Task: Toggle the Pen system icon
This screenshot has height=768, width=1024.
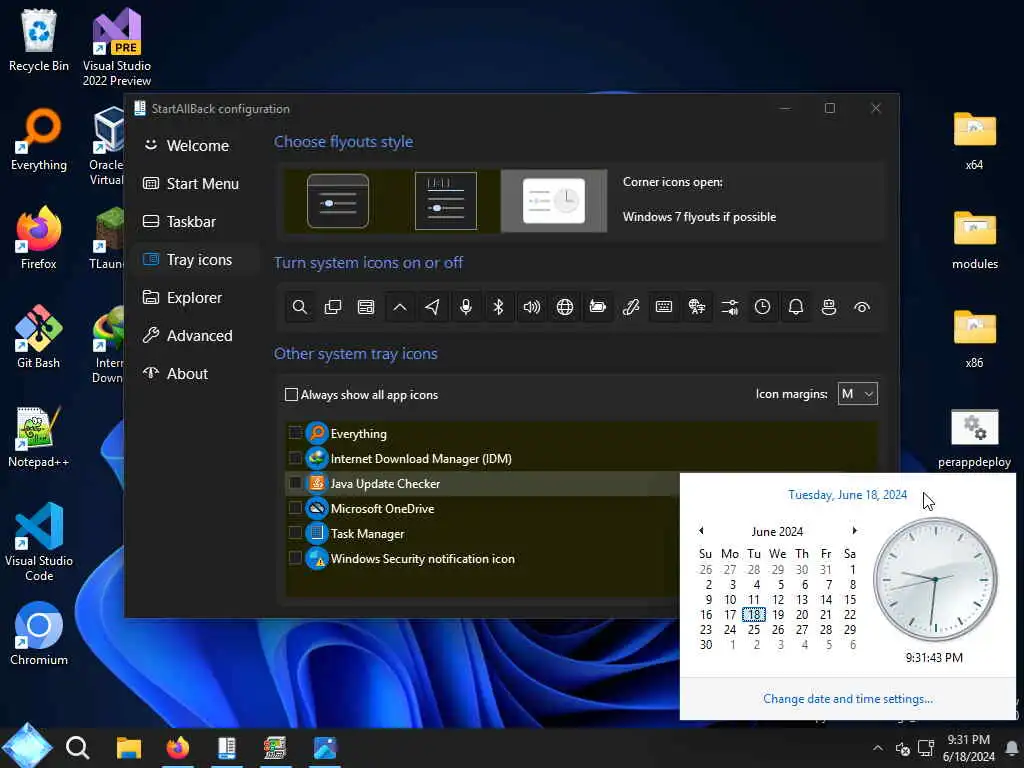Action: tap(631, 307)
